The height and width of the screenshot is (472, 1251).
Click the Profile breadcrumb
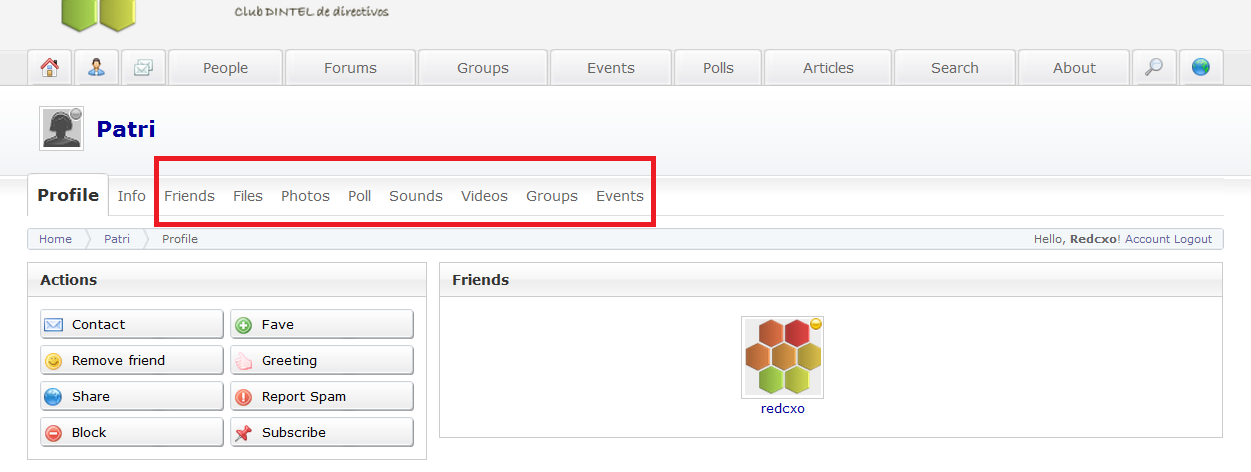pos(180,239)
